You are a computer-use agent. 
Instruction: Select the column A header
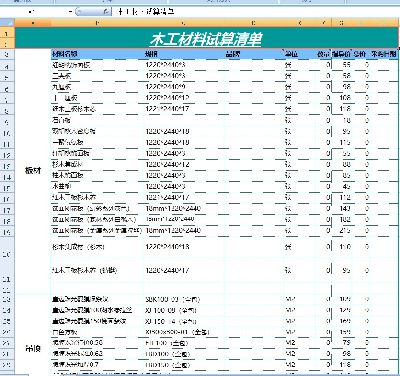click(x=33, y=23)
